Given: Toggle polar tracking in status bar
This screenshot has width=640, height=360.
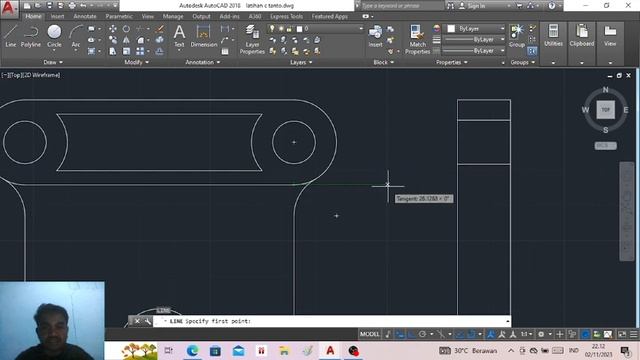Looking at the screenshot, I should point(422,334).
